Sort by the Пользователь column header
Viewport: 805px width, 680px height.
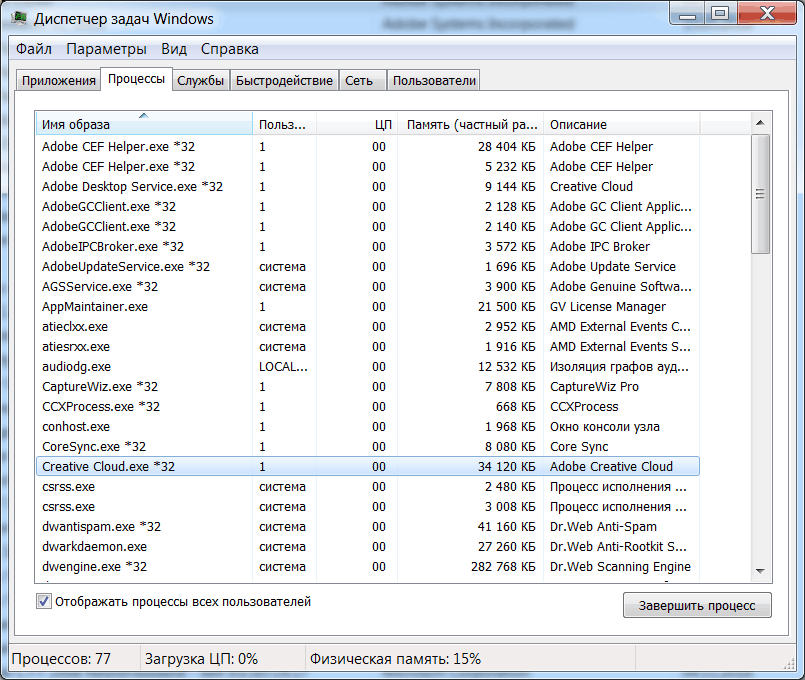tap(284, 124)
